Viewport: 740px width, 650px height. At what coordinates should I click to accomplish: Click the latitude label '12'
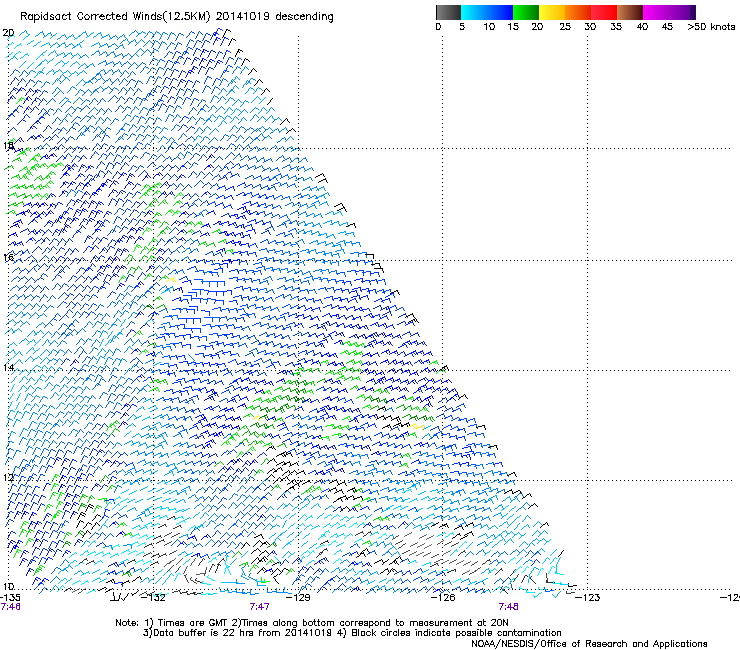coord(8,477)
